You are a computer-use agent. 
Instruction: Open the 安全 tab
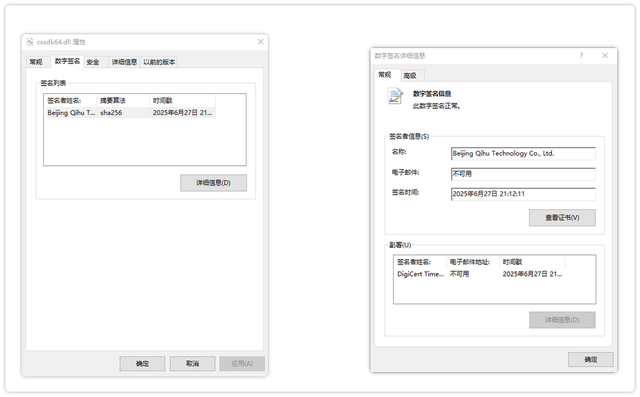[93, 62]
